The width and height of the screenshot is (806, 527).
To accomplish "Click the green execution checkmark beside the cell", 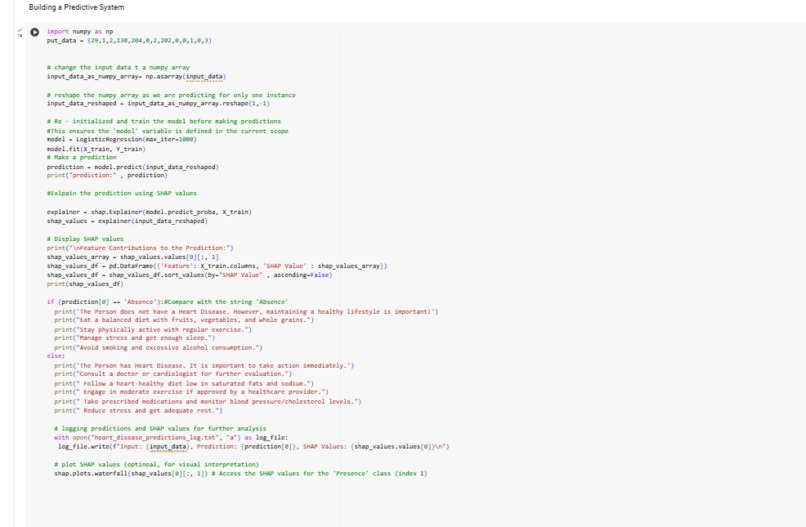I will (x=20, y=31).
